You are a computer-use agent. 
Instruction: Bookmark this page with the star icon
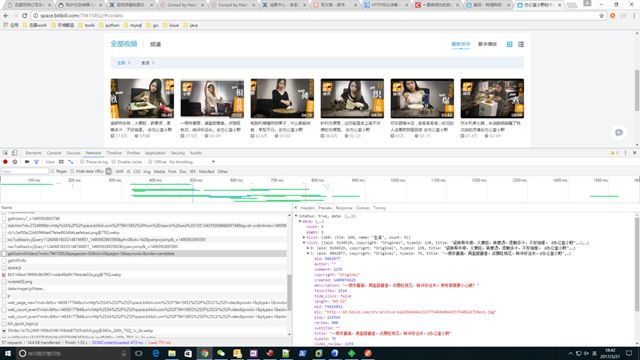pyautogui.click(x=602, y=16)
